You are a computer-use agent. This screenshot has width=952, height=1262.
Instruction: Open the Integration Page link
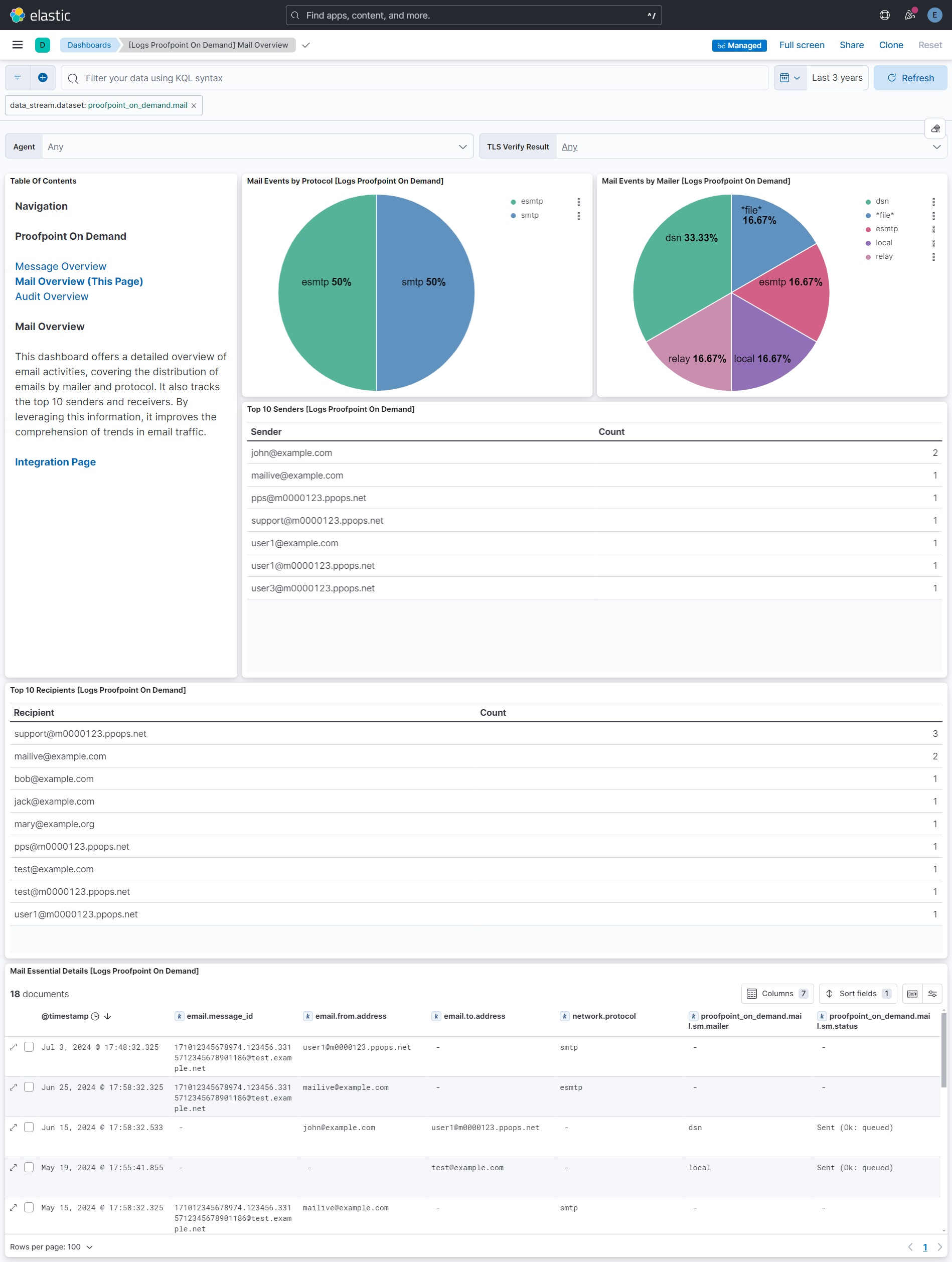[55, 462]
